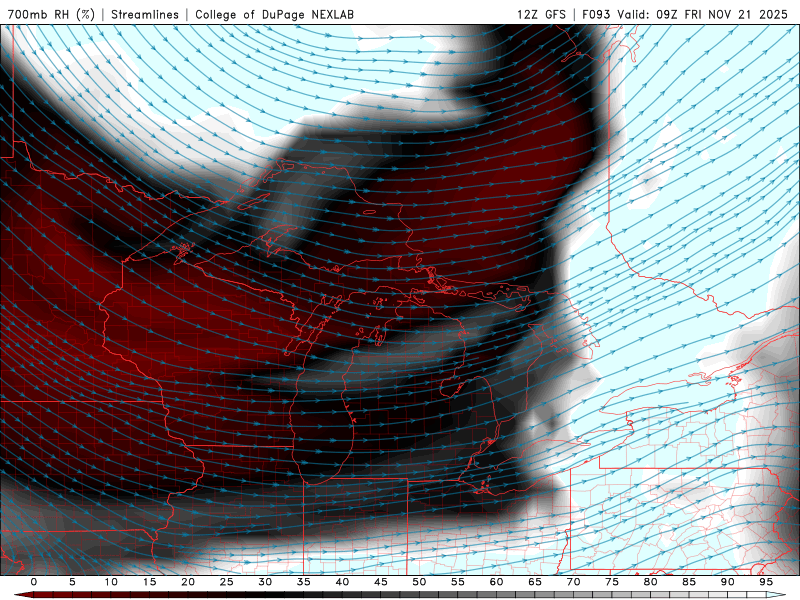800x600 pixels.
Task: Click the colorbar label "20"
Action: [188, 582]
